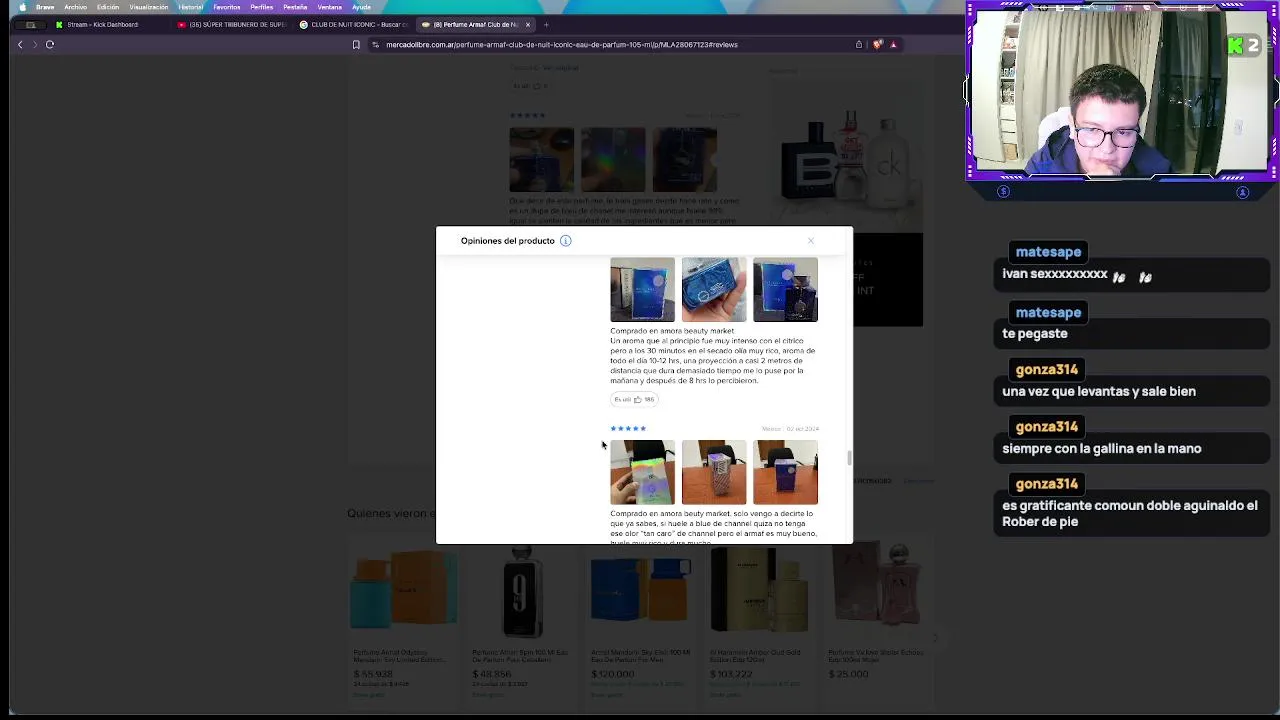Click the share icon in address bar
This screenshot has height=720, width=1280.
[858, 44]
